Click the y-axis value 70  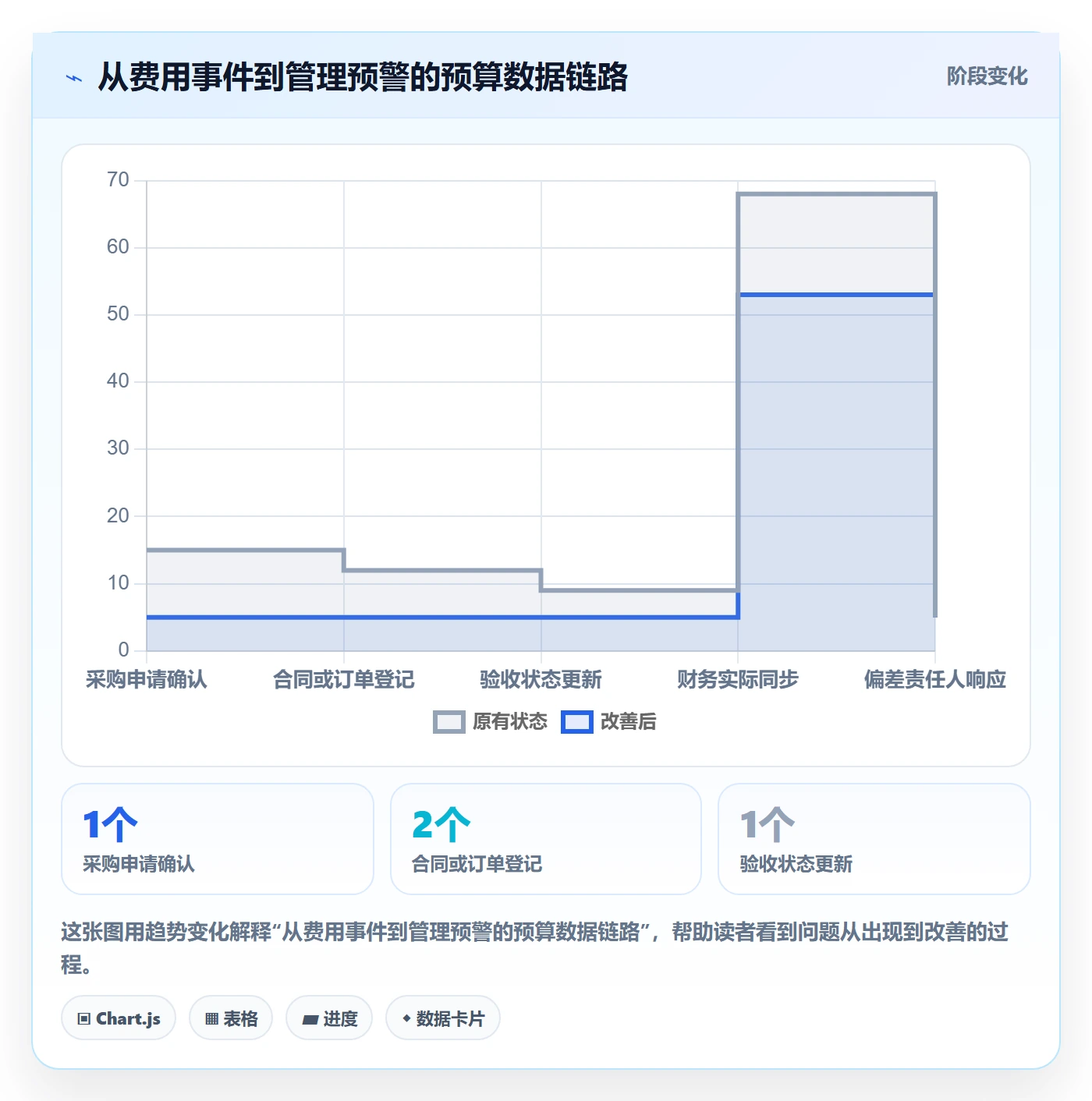pos(118,180)
